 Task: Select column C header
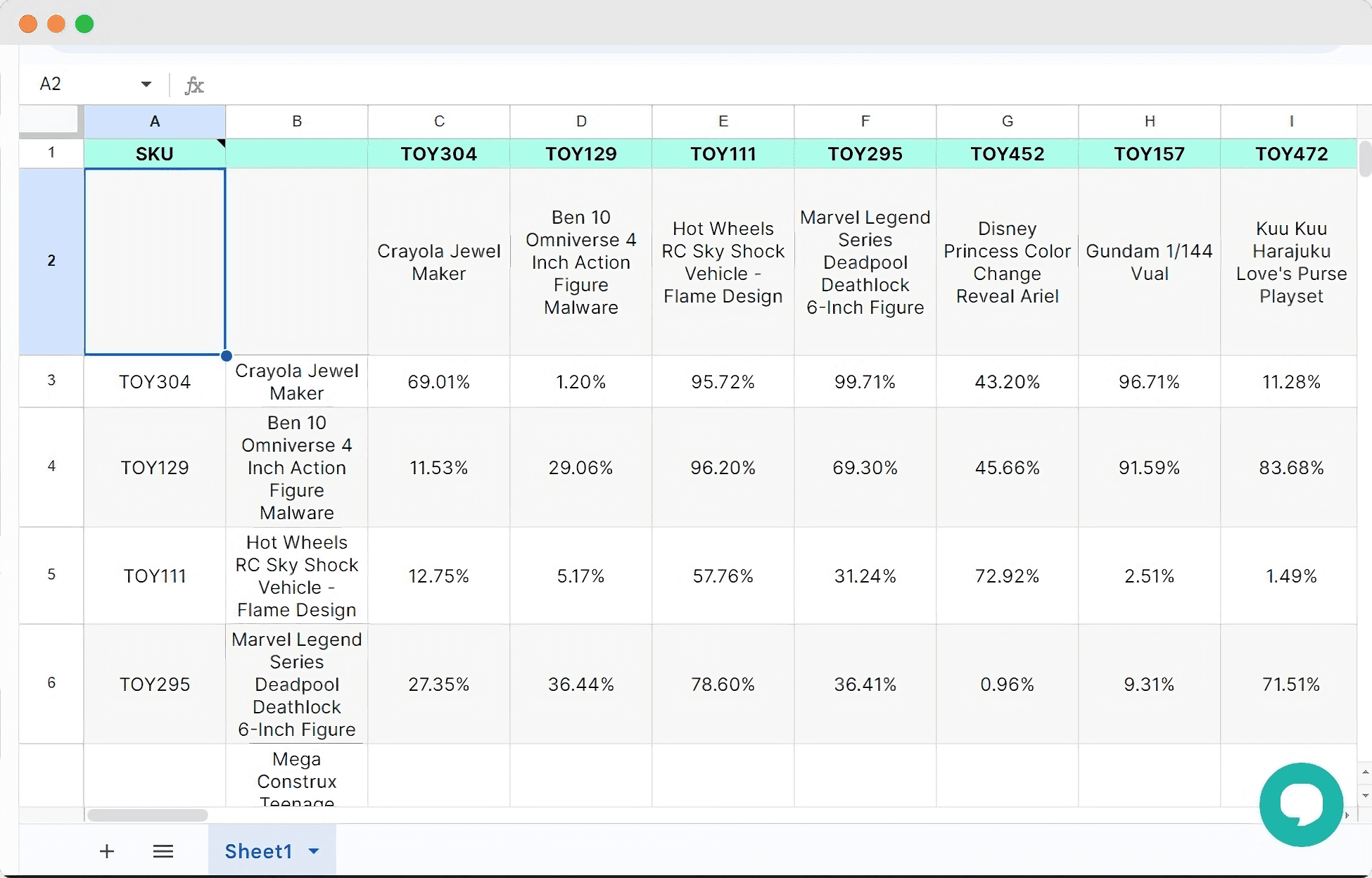pyautogui.click(x=439, y=121)
